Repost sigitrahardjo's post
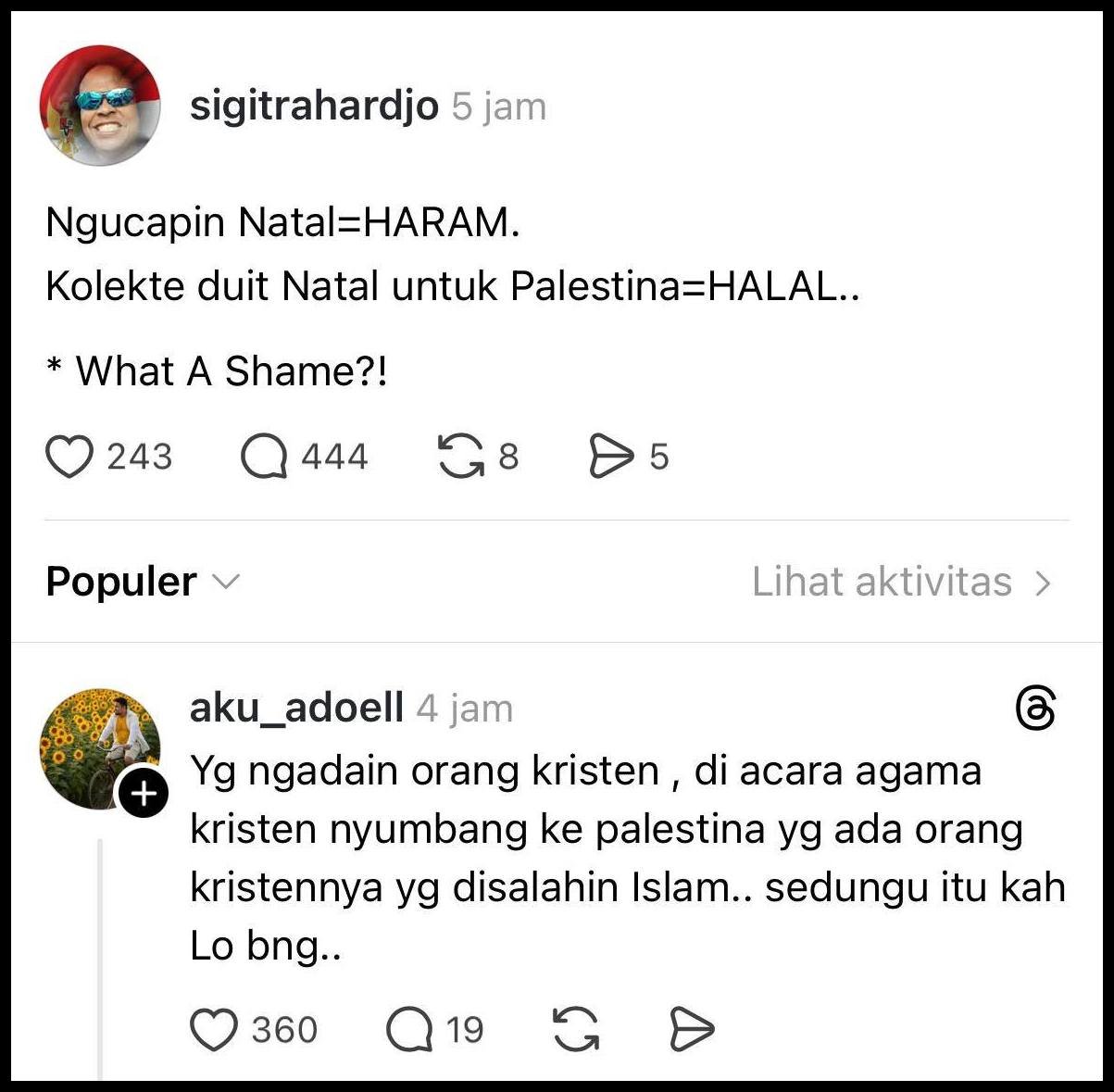Viewport: 1114px width, 1092px height. [x=460, y=457]
